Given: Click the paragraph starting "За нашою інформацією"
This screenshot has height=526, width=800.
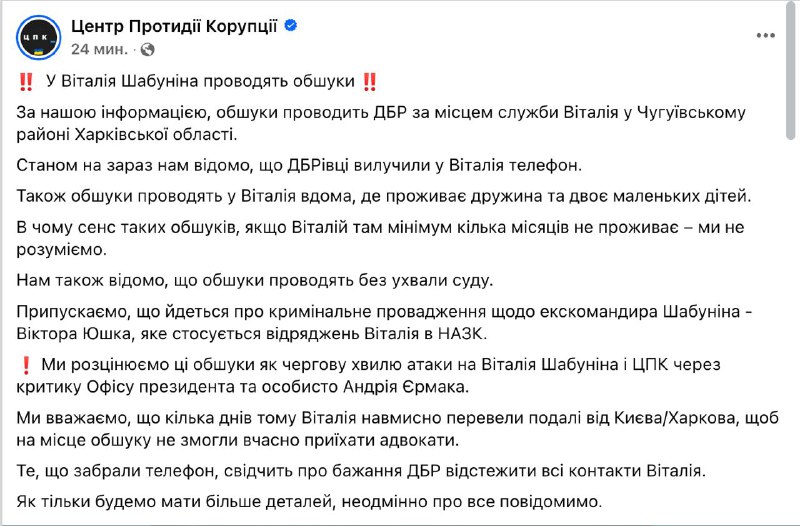Looking at the screenshot, I should [380, 123].
